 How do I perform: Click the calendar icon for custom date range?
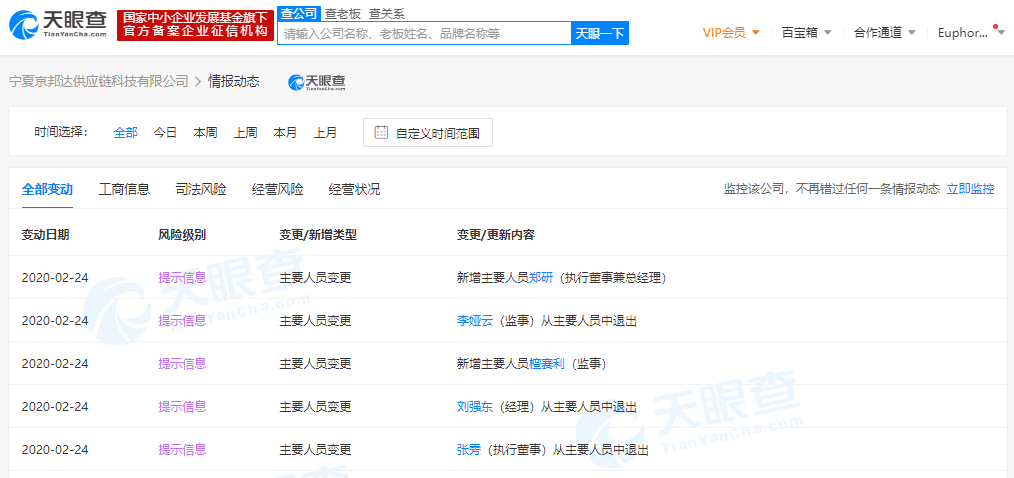pos(381,132)
